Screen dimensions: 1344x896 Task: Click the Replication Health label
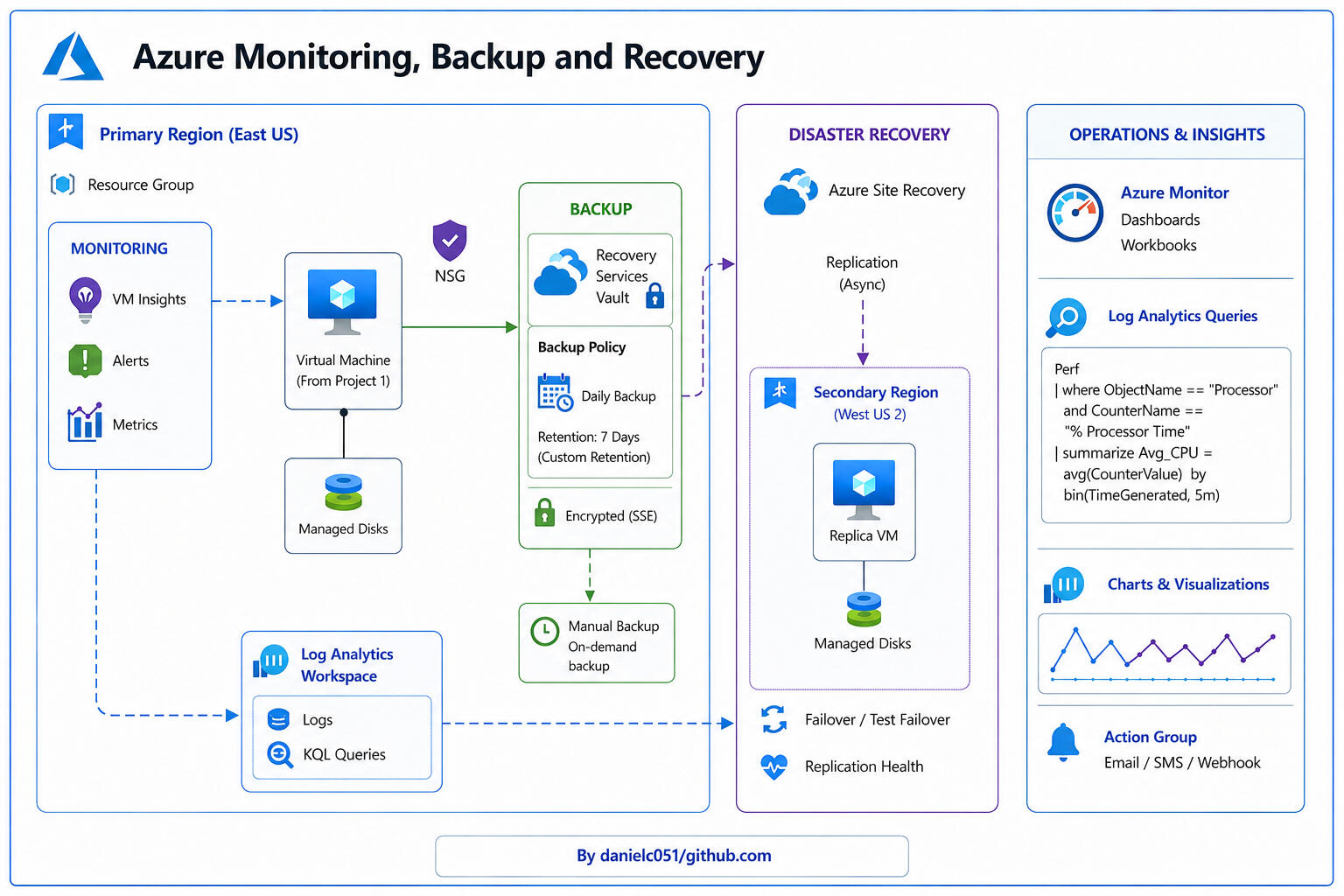point(864,766)
